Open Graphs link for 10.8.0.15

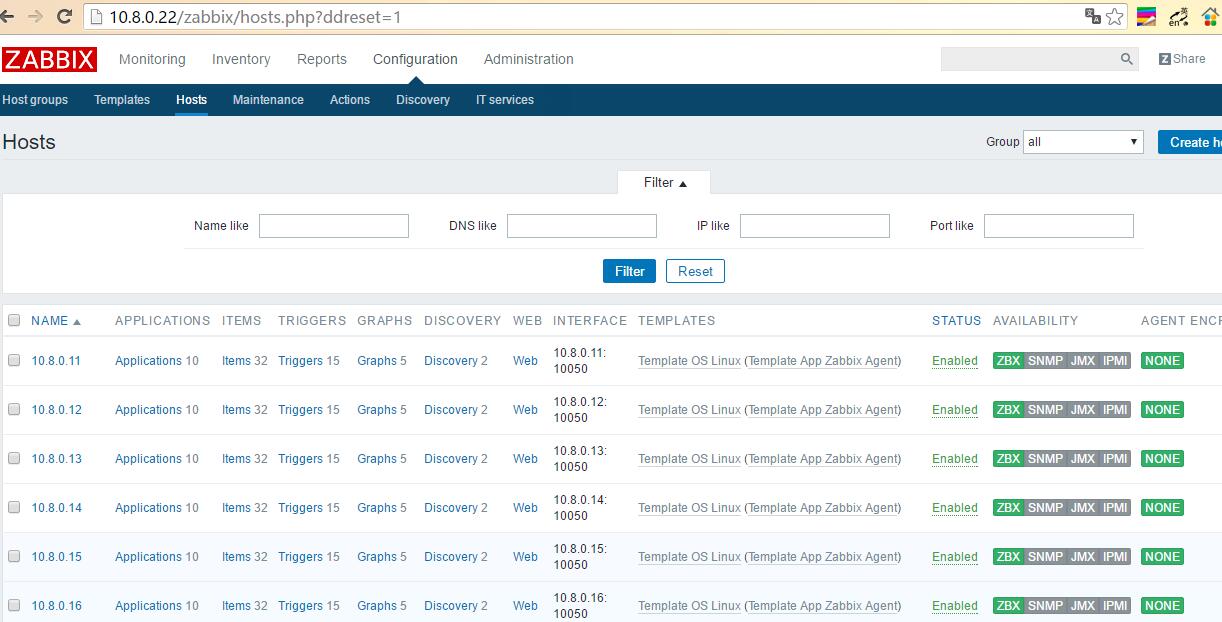377,557
